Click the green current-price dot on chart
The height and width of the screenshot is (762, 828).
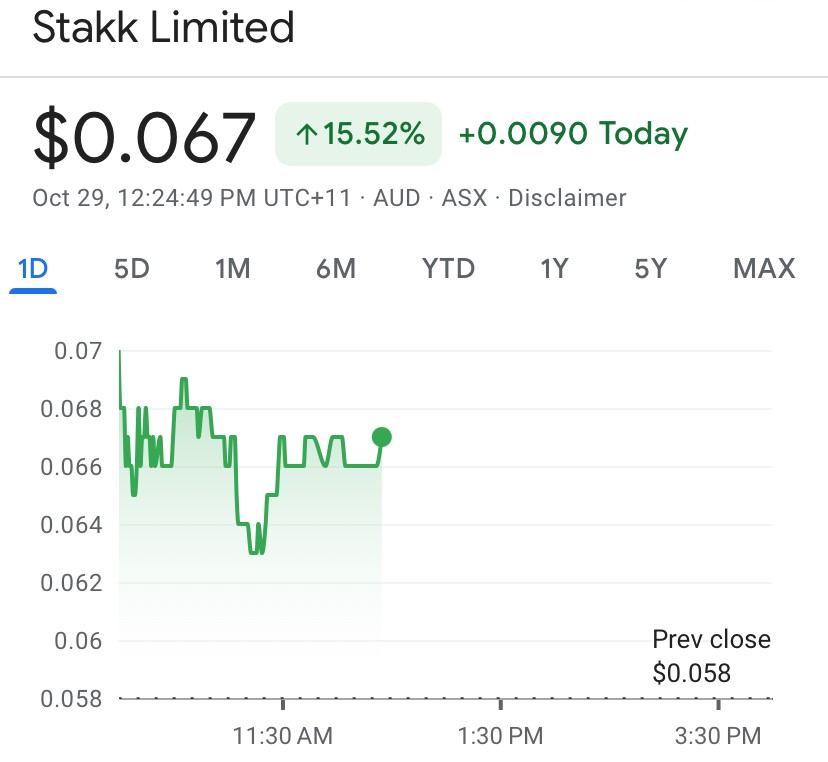(x=381, y=437)
